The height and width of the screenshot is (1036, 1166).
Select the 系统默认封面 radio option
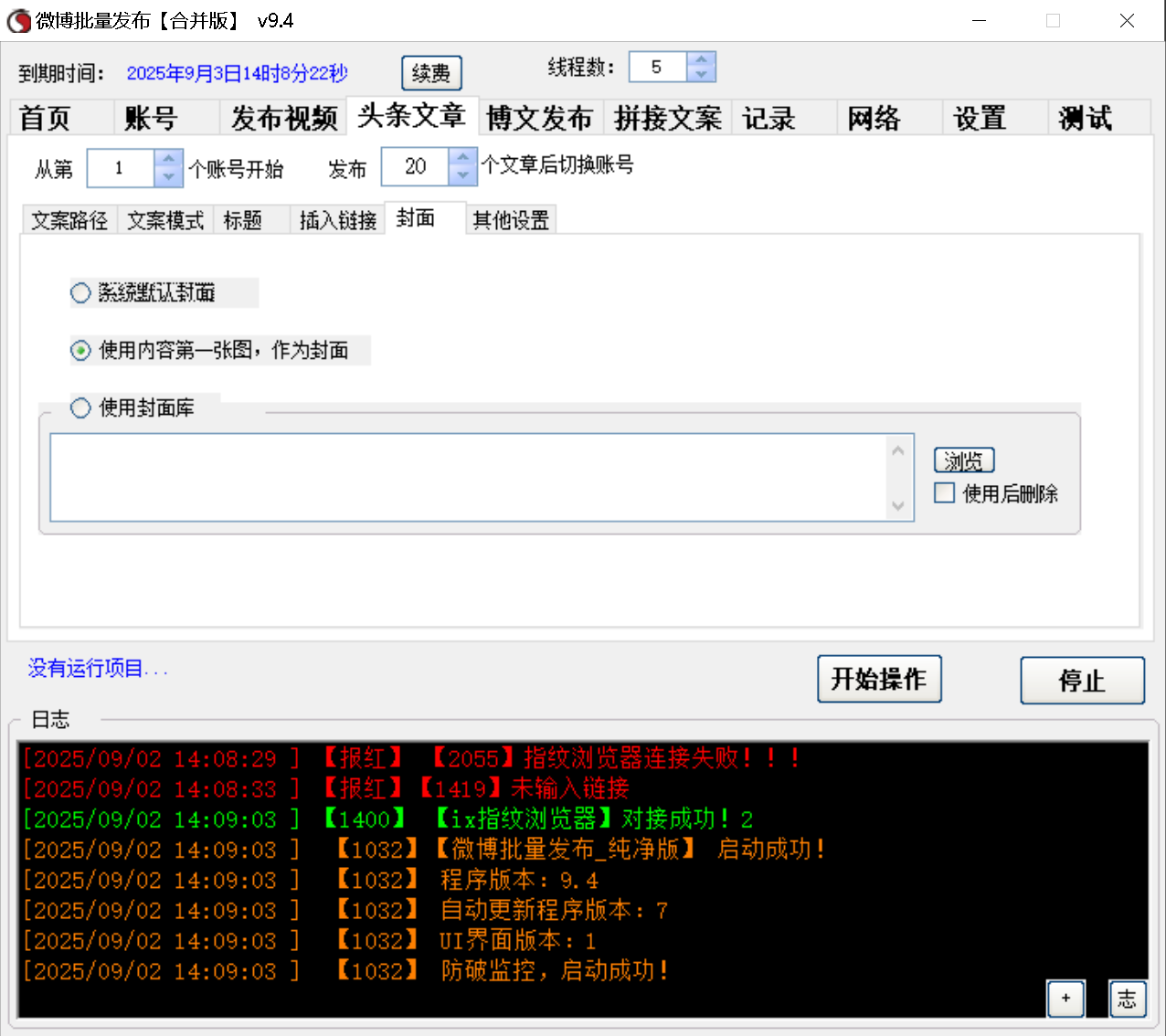[79, 292]
